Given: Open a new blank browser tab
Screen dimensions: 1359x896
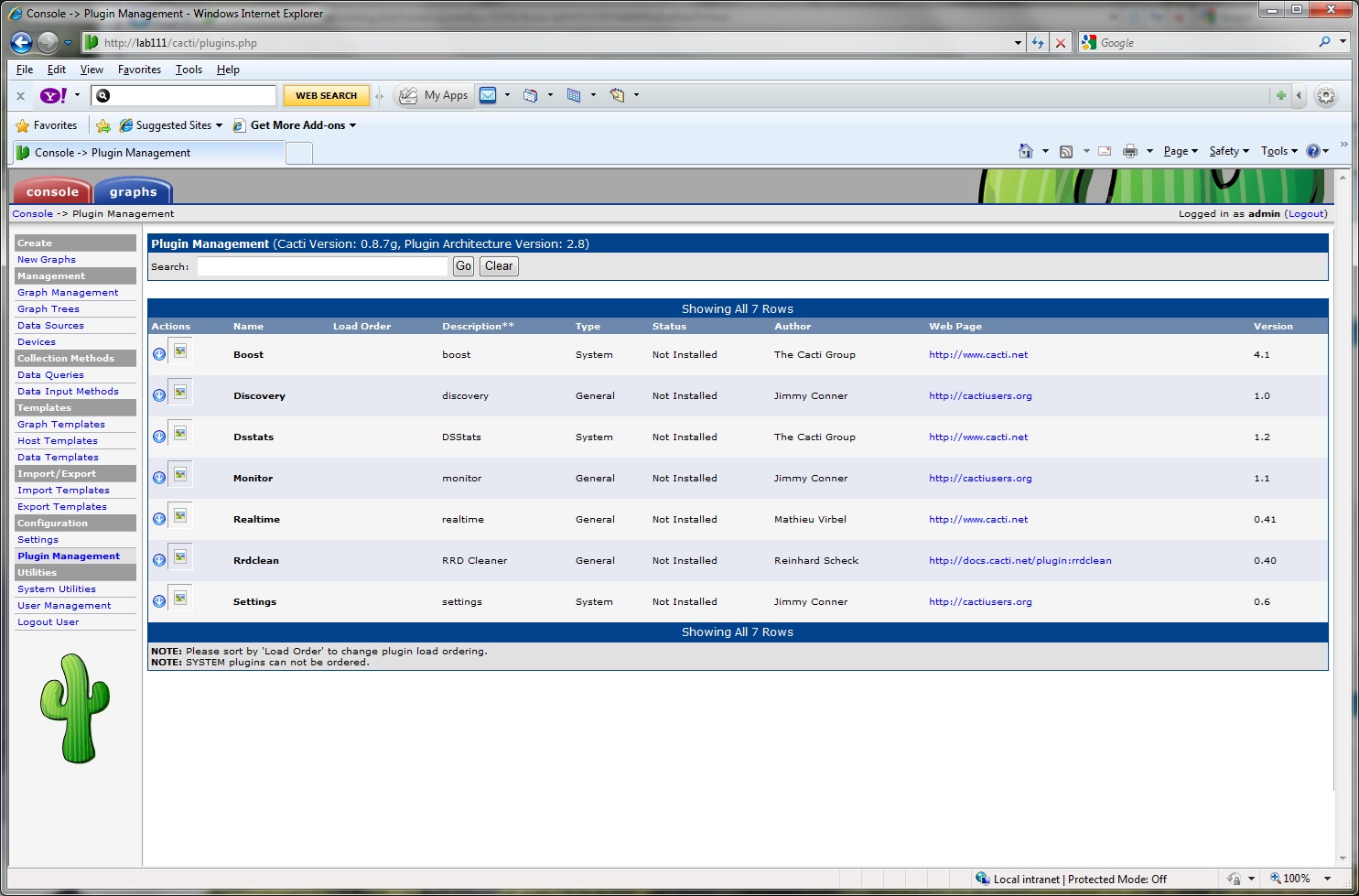Looking at the screenshot, I should (x=299, y=153).
